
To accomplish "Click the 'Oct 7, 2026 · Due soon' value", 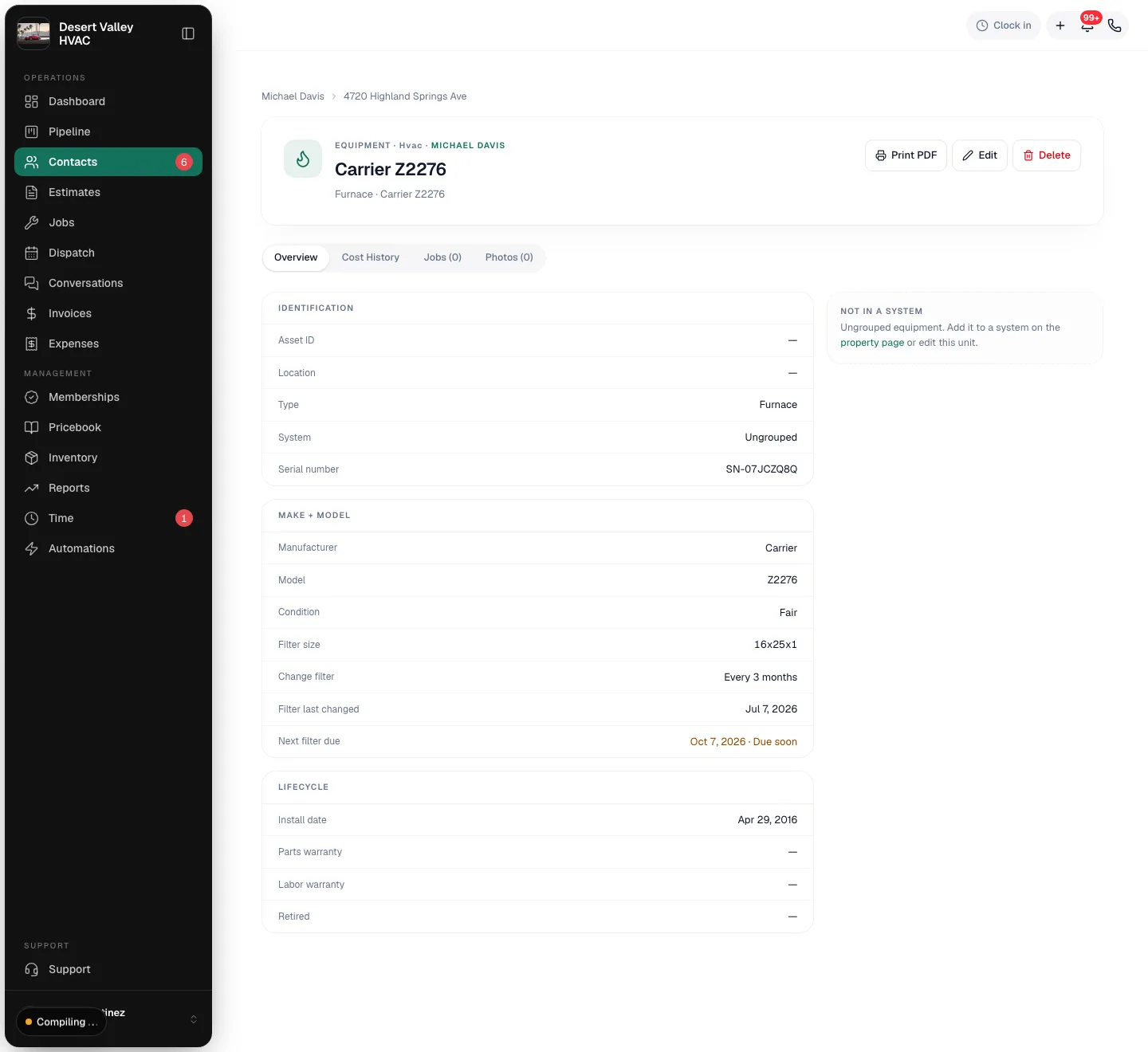I will coord(743,741).
